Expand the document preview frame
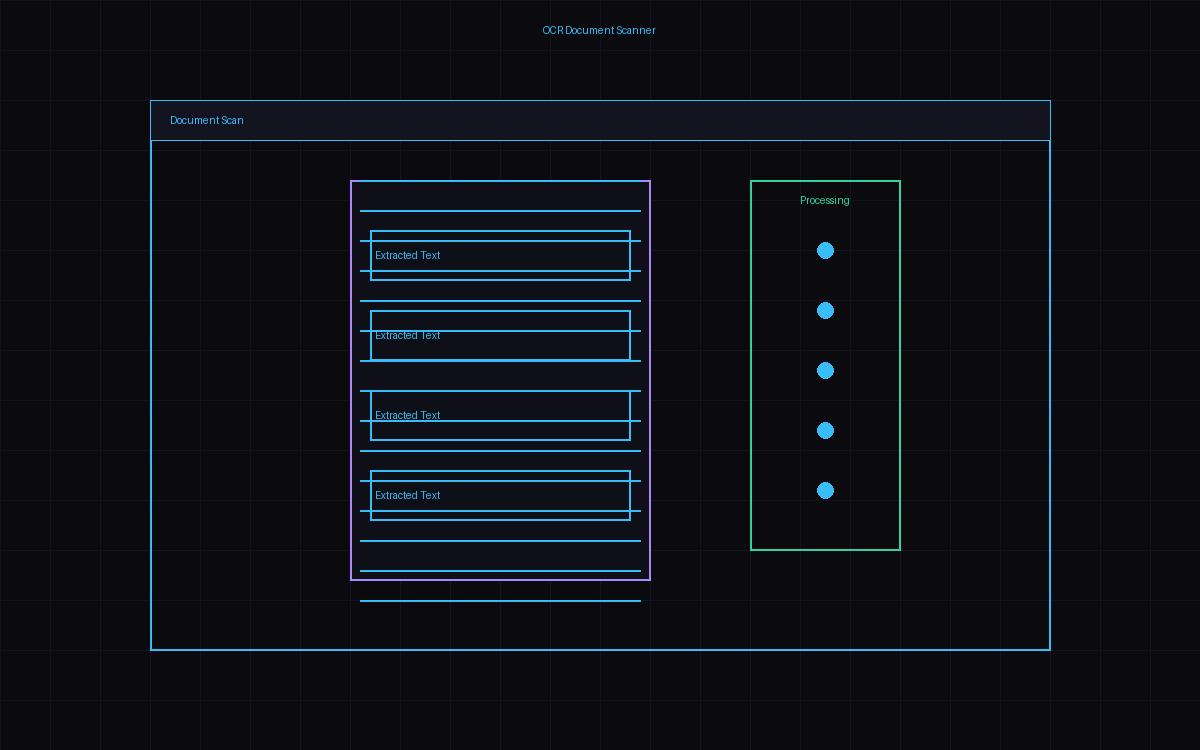1200x750 pixels. 500,380
